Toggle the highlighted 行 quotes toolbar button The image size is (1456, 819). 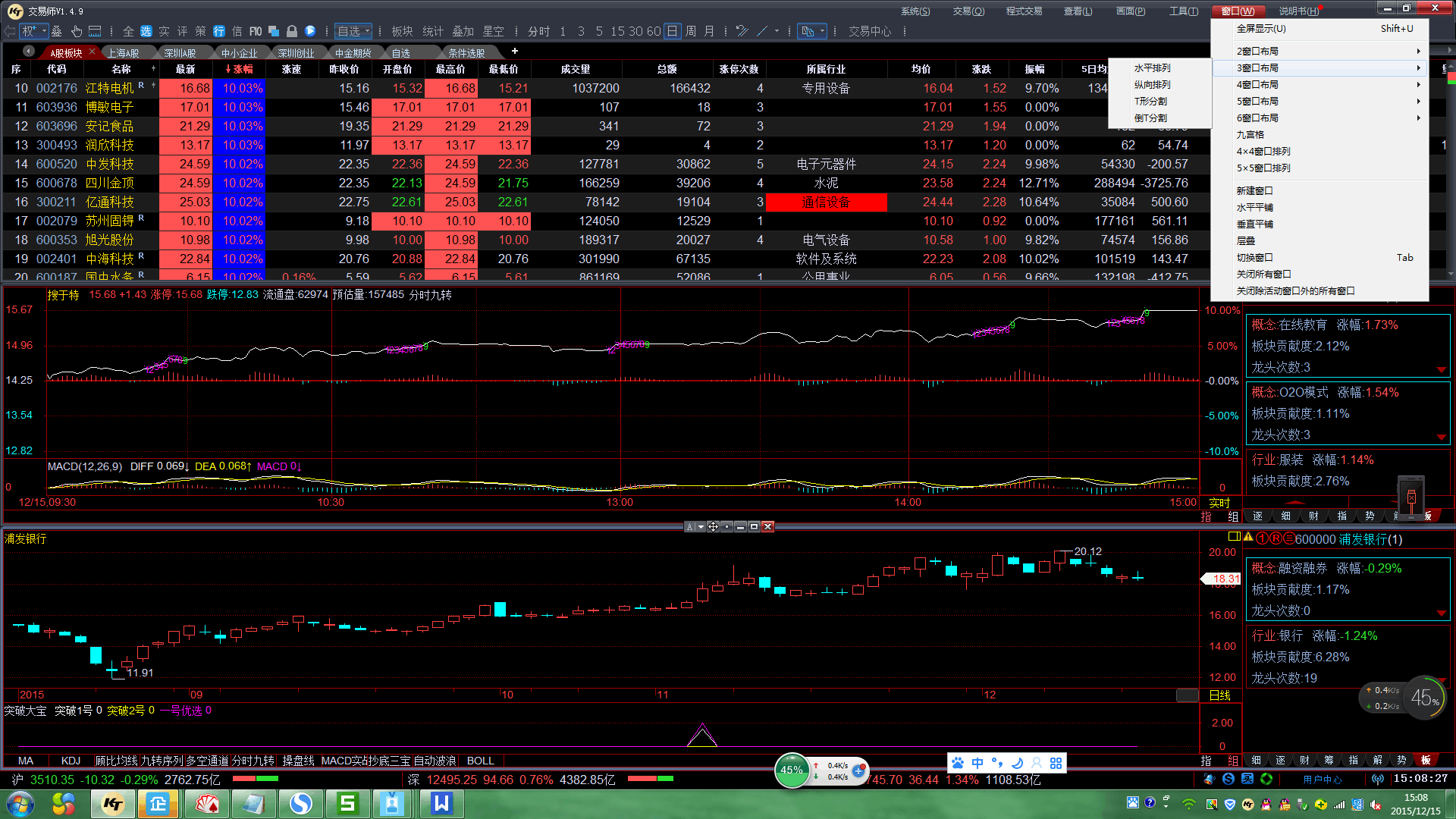point(219,31)
